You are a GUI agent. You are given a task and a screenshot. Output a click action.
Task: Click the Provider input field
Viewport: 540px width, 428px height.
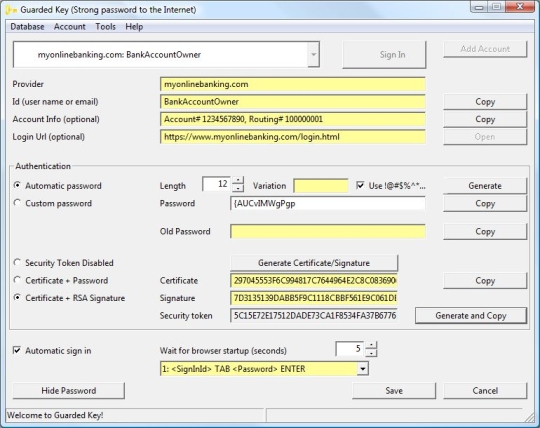tap(293, 84)
